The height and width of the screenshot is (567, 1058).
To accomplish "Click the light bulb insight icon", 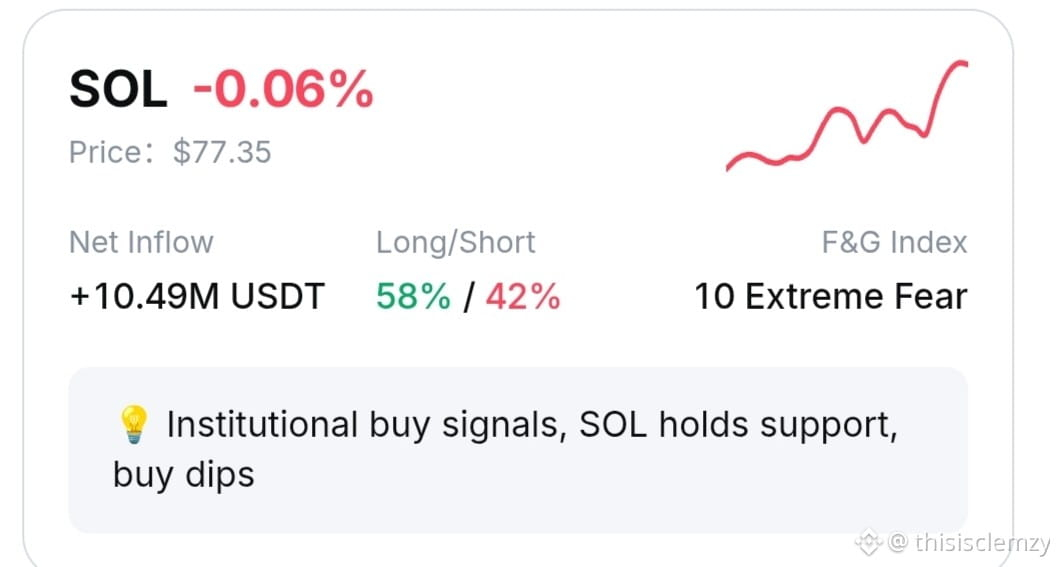I will click(133, 424).
